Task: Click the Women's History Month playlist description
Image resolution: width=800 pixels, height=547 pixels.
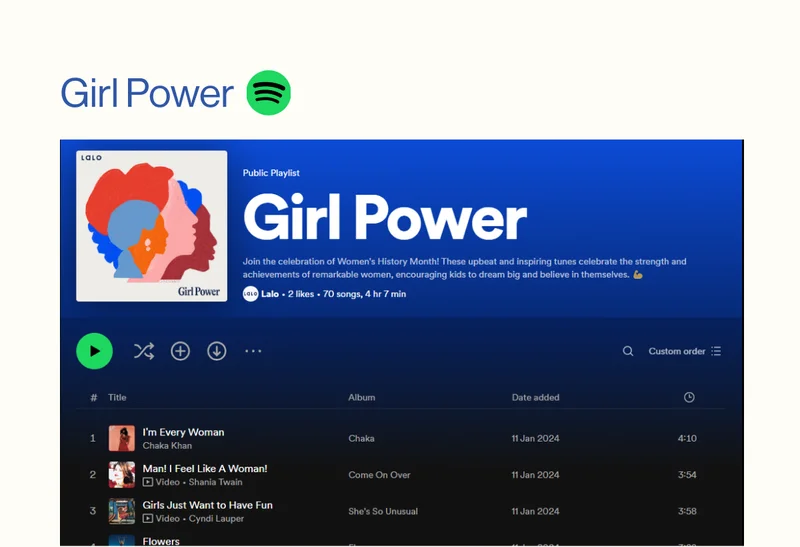Action: (x=464, y=268)
